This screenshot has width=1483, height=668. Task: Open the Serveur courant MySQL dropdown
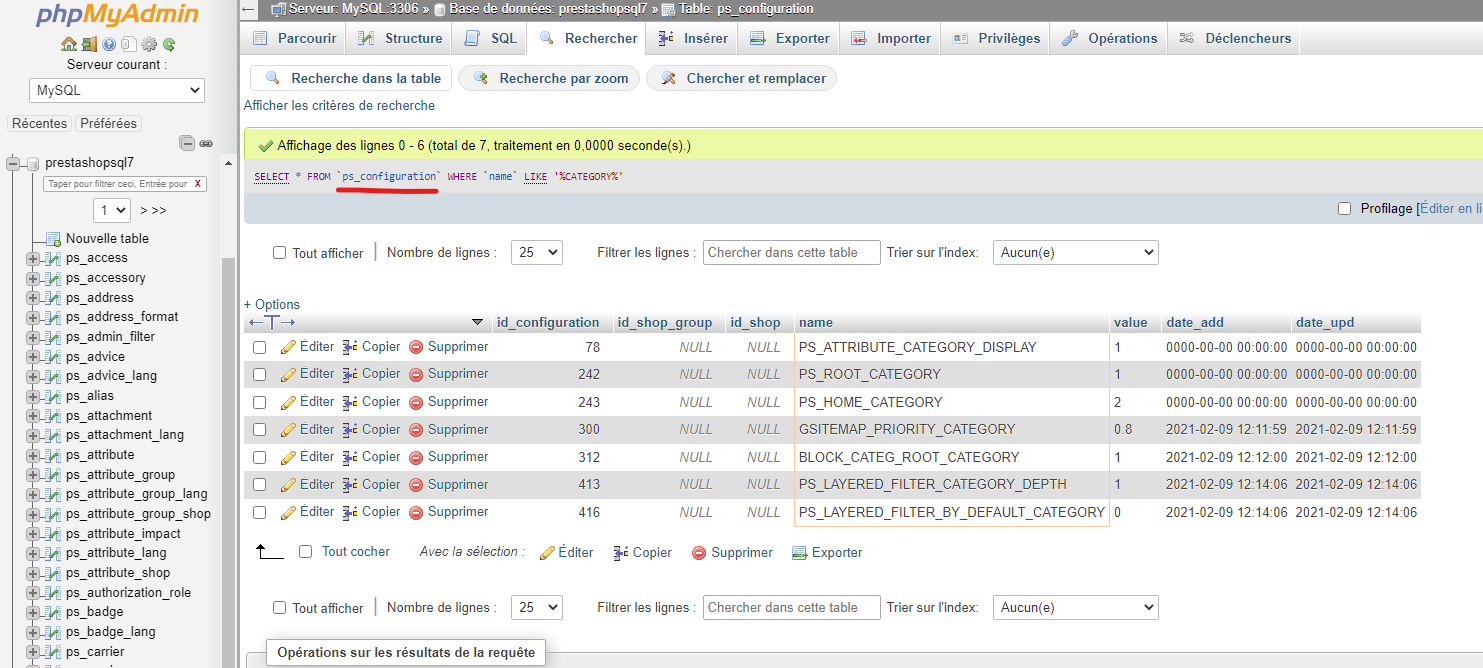(117, 90)
